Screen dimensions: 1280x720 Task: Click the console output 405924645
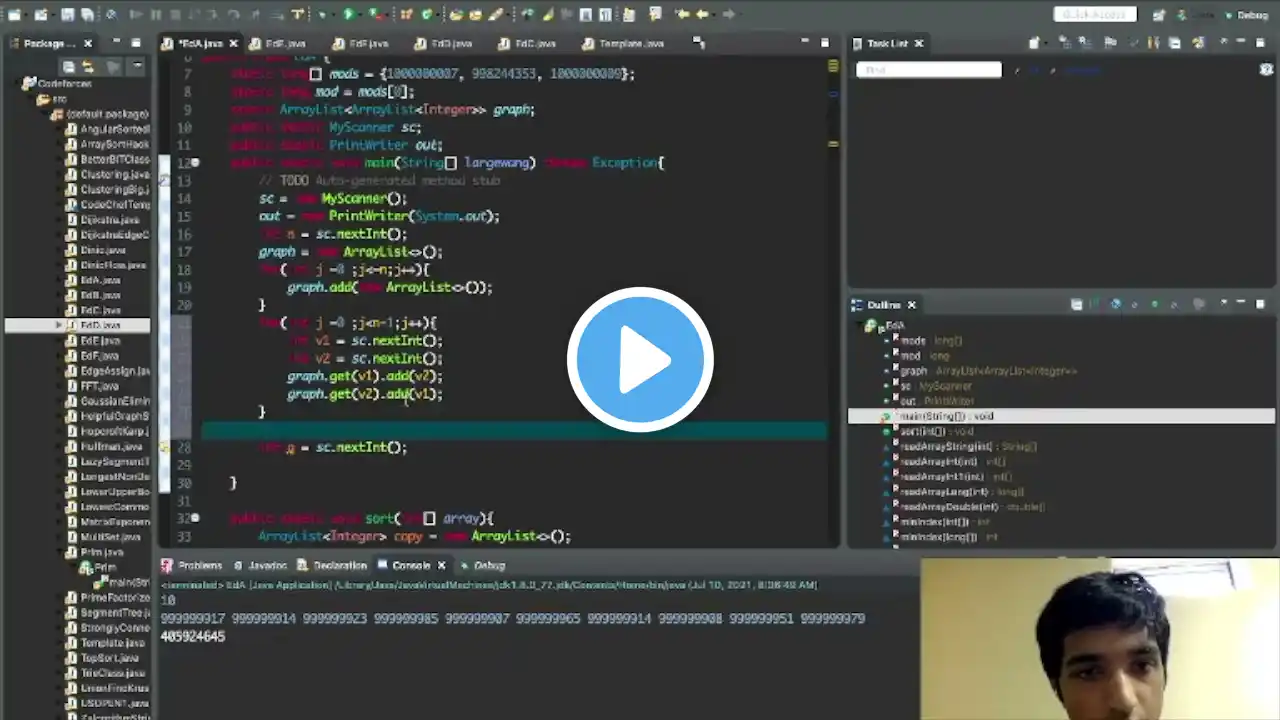click(x=193, y=636)
